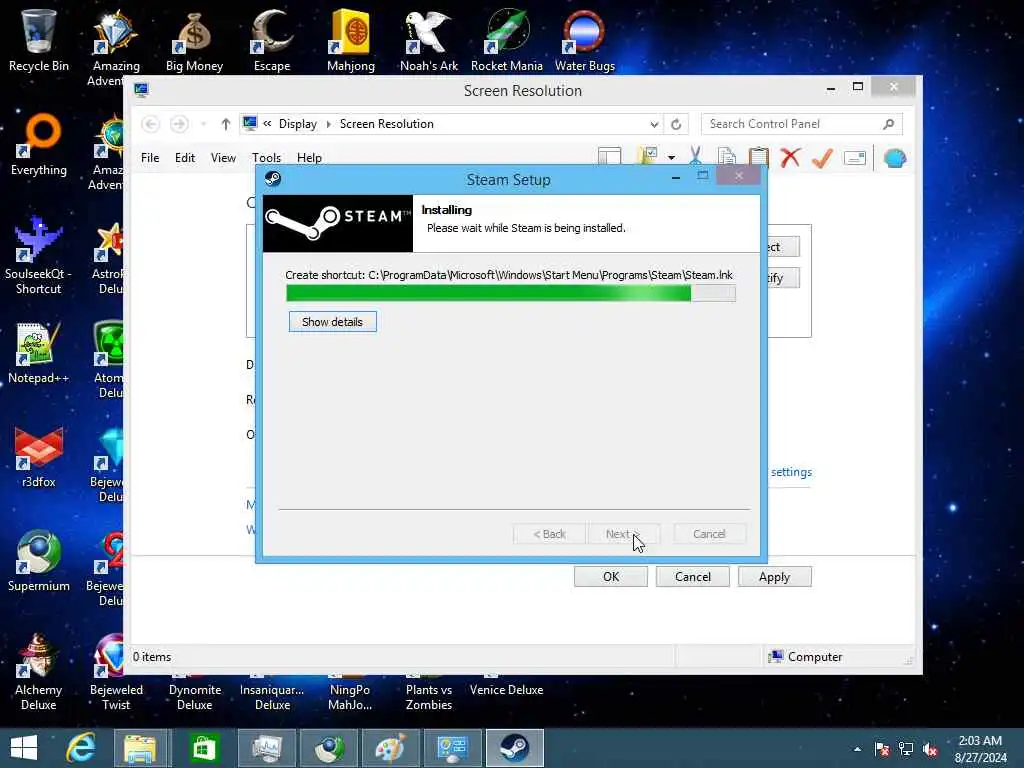Click Apply in Screen Resolution window

click(775, 577)
